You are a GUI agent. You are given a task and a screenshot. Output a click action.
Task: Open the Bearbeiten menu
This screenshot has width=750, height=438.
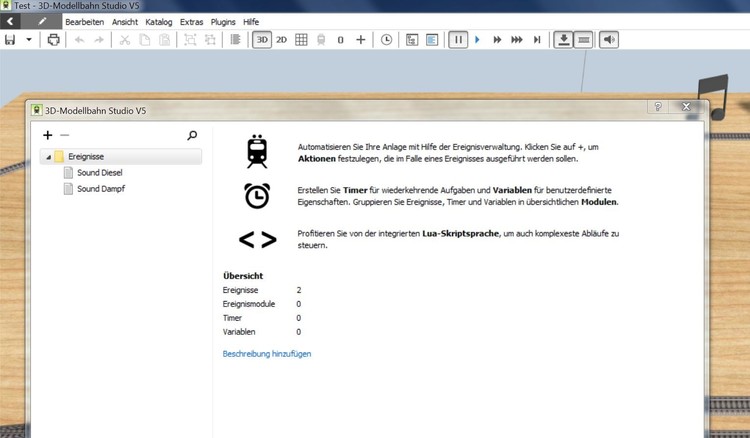click(x=85, y=21)
